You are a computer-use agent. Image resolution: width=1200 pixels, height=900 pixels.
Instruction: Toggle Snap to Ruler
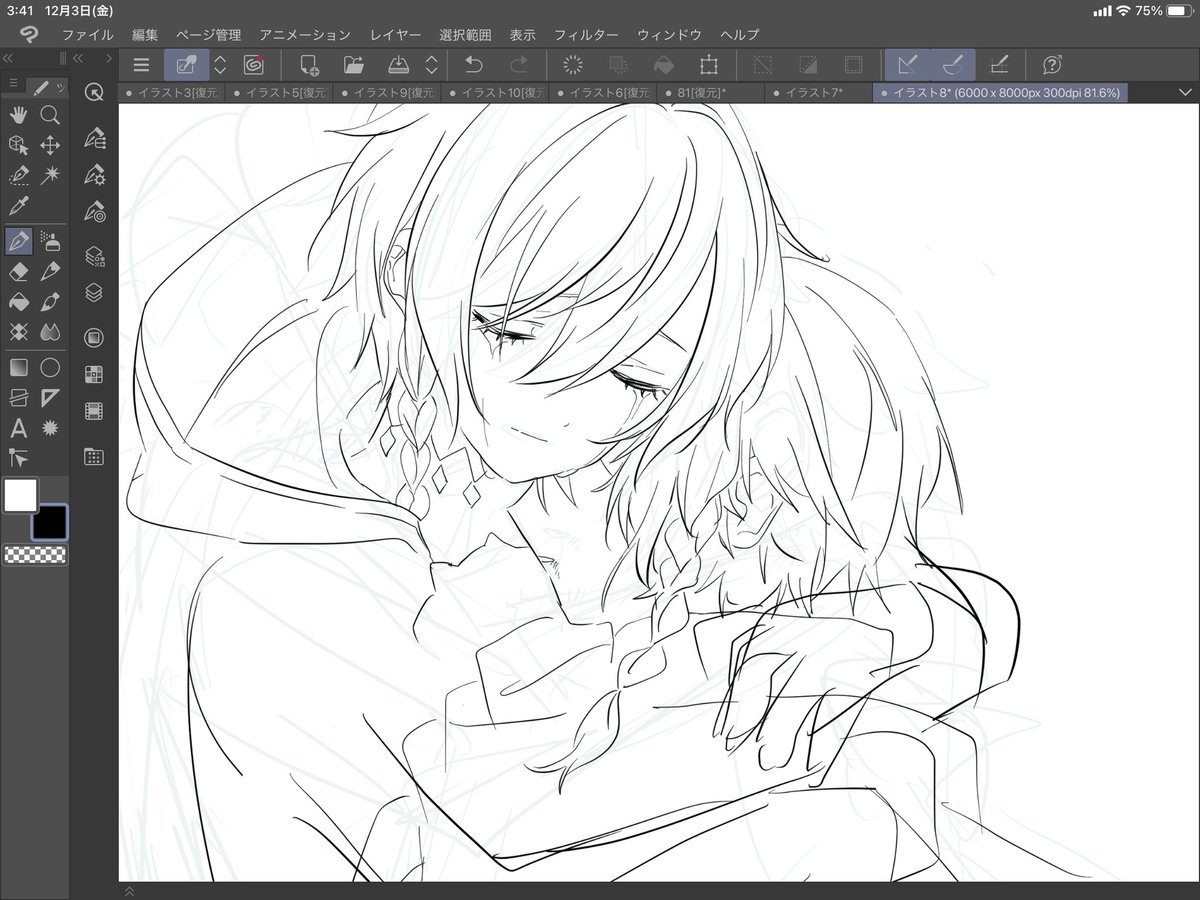pos(908,65)
